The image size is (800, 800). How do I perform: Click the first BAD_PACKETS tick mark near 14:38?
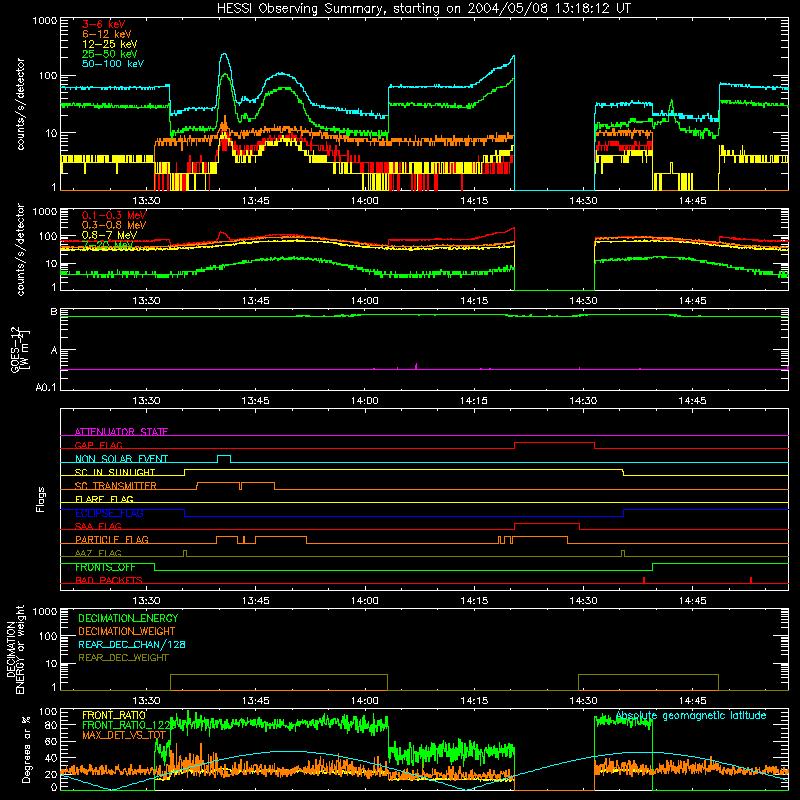click(644, 580)
